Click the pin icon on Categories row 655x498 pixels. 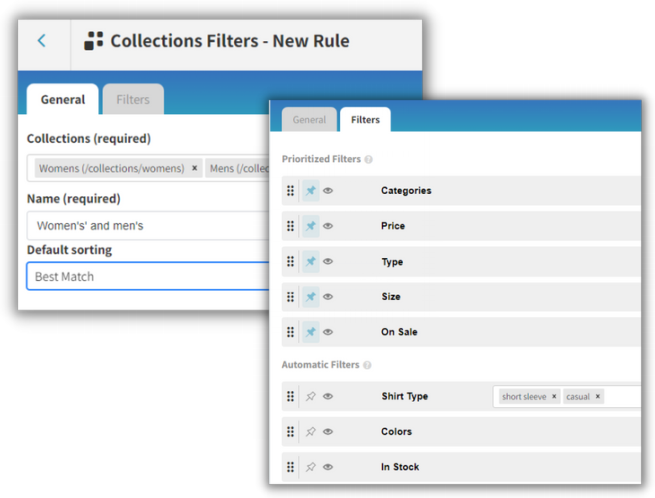[x=310, y=191]
